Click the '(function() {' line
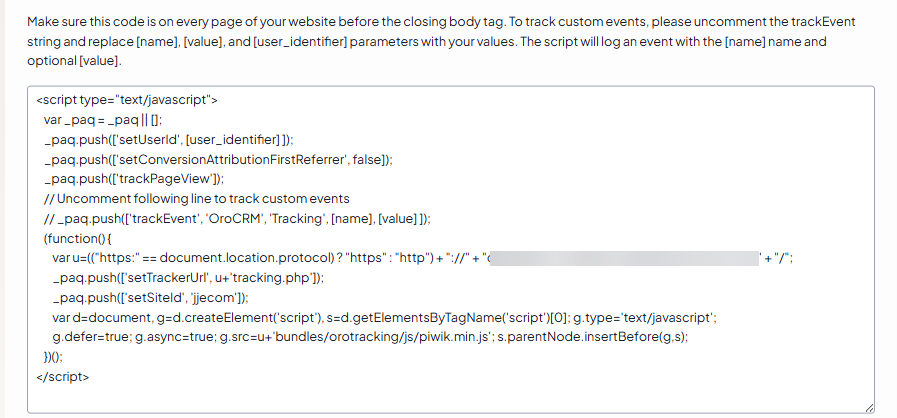Screen dimensions: 897x418 pyautogui.click(x=80, y=239)
